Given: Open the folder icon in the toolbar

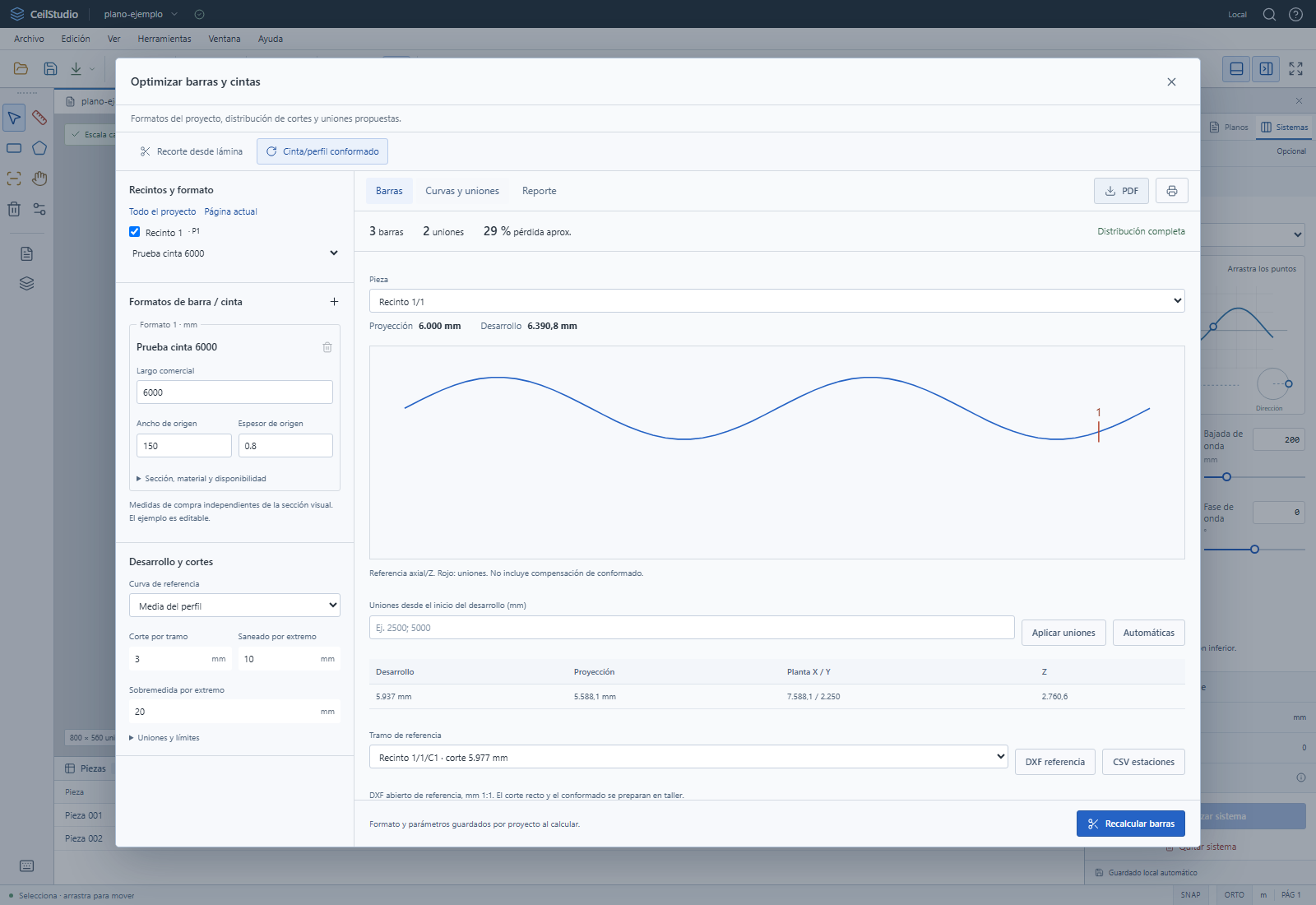Looking at the screenshot, I should pos(21,68).
